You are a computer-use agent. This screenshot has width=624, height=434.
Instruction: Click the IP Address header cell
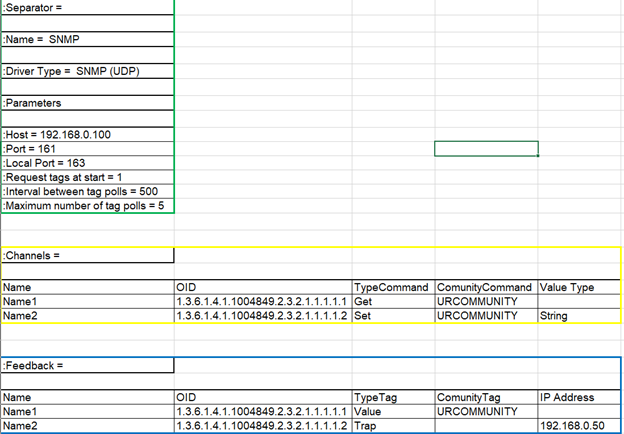point(579,397)
